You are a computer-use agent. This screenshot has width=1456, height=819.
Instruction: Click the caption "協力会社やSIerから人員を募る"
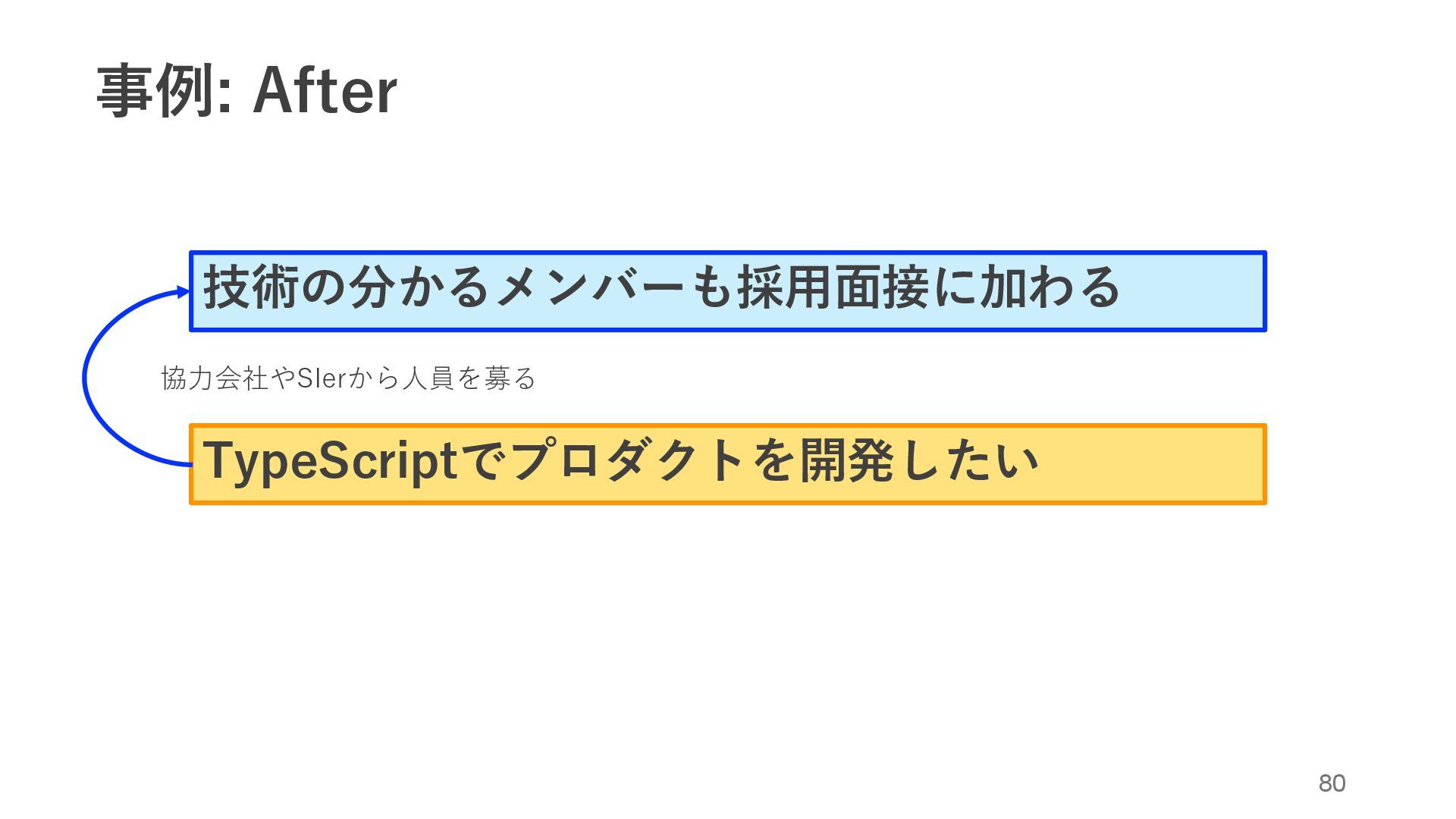point(348,378)
